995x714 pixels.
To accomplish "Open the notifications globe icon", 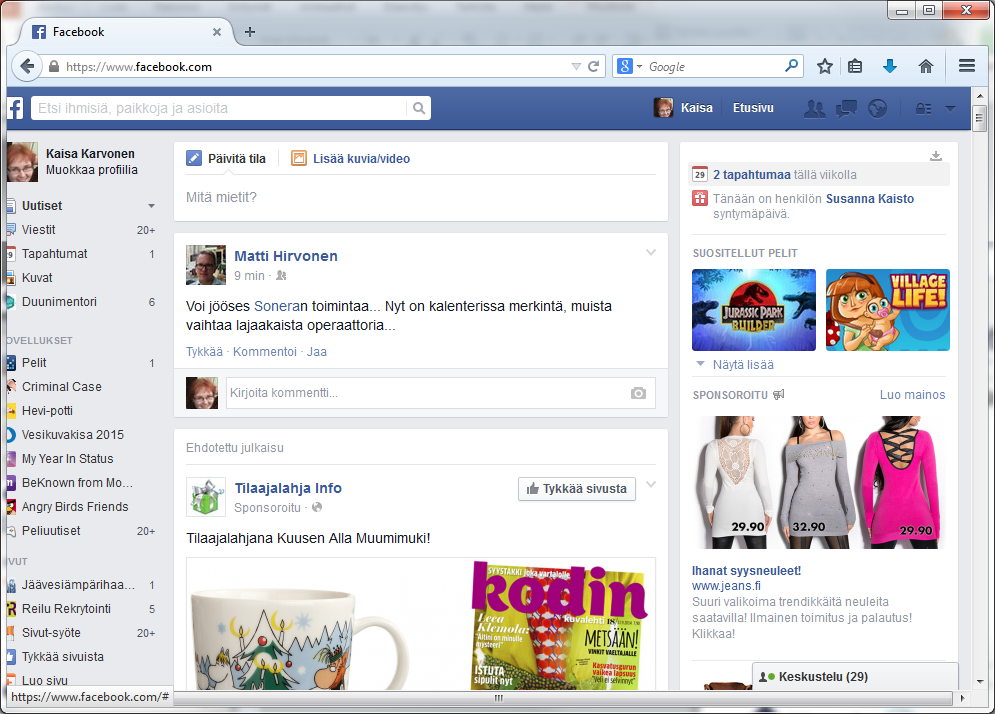I will tap(878, 109).
